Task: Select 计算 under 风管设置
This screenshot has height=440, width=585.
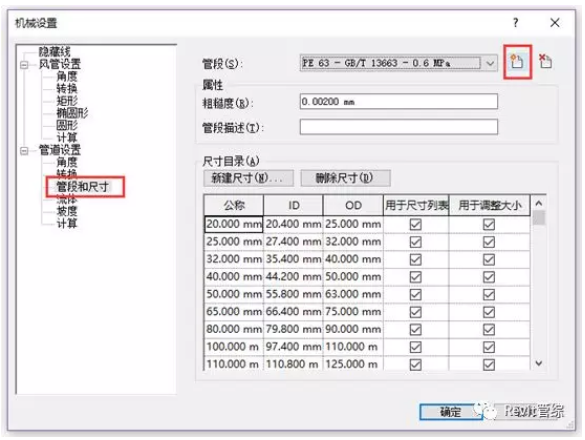Action: point(67,137)
